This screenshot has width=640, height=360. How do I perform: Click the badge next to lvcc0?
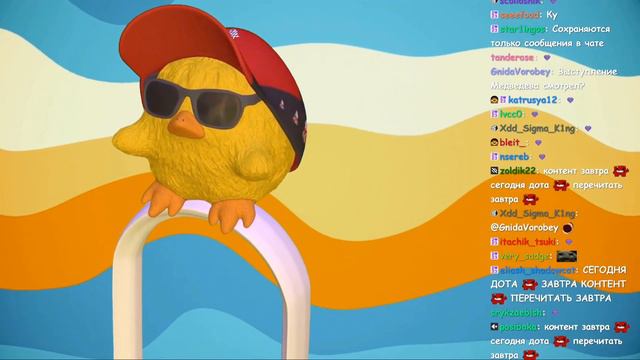[x=494, y=114]
